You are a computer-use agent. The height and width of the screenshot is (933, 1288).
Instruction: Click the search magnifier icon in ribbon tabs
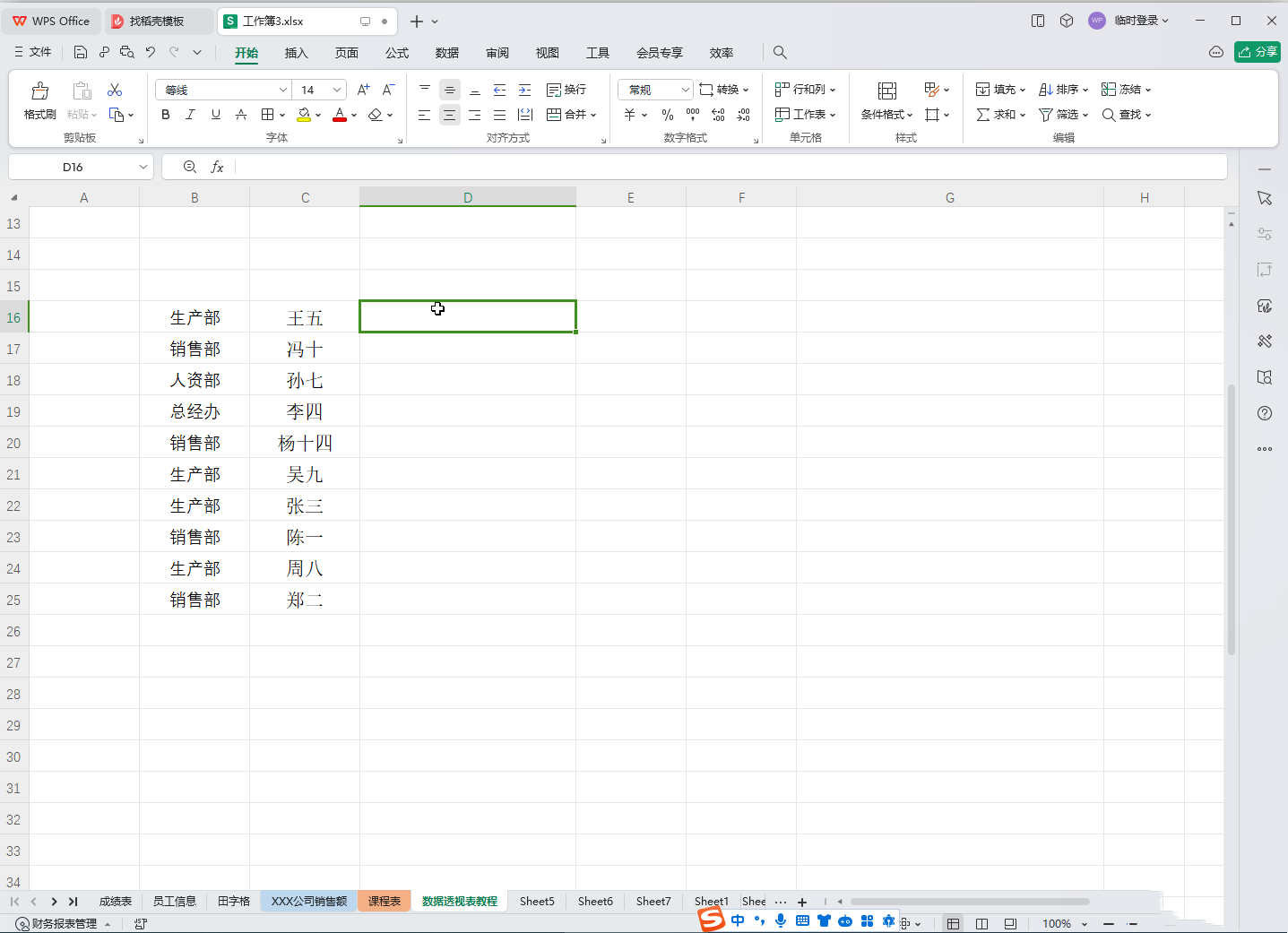(781, 53)
